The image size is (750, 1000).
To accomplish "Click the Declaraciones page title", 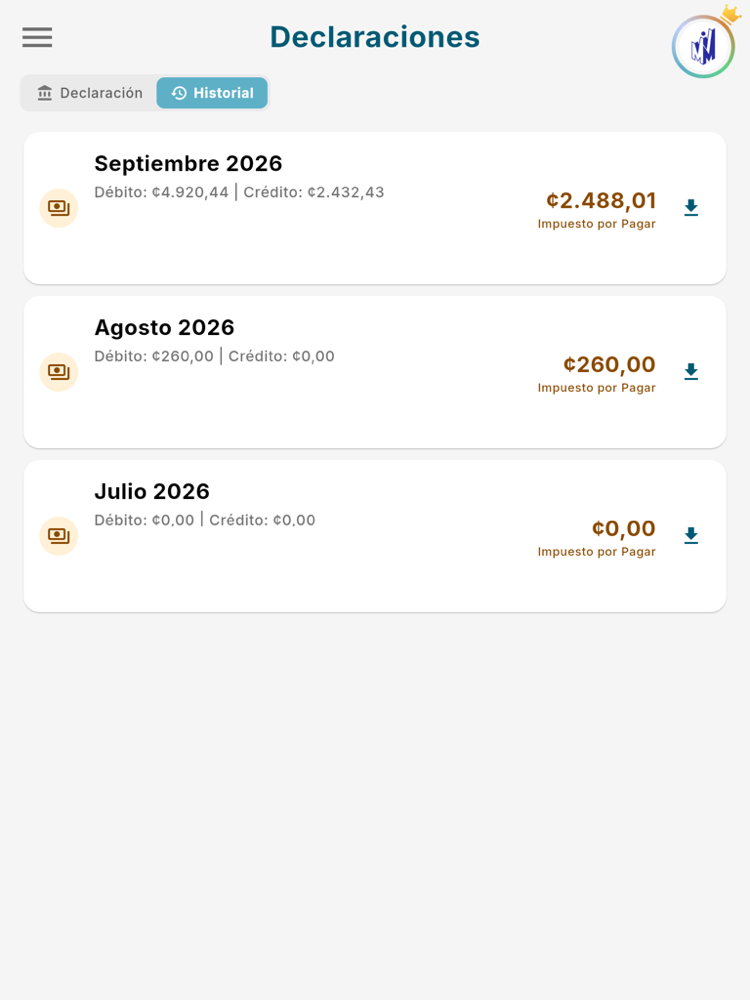I will click(x=375, y=37).
